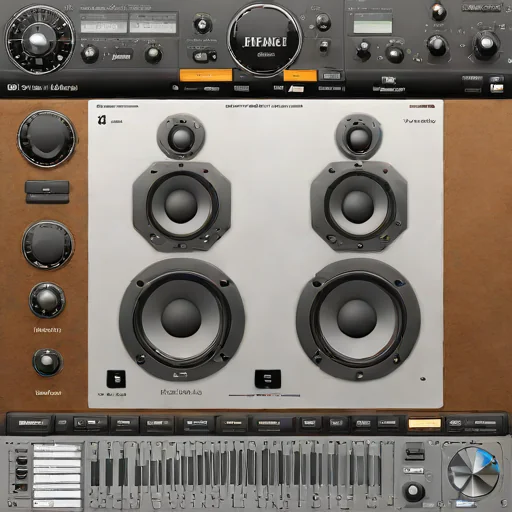Click the dark oval button between two small knobs
This screenshot has width=512, height=512.
(121, 55)
